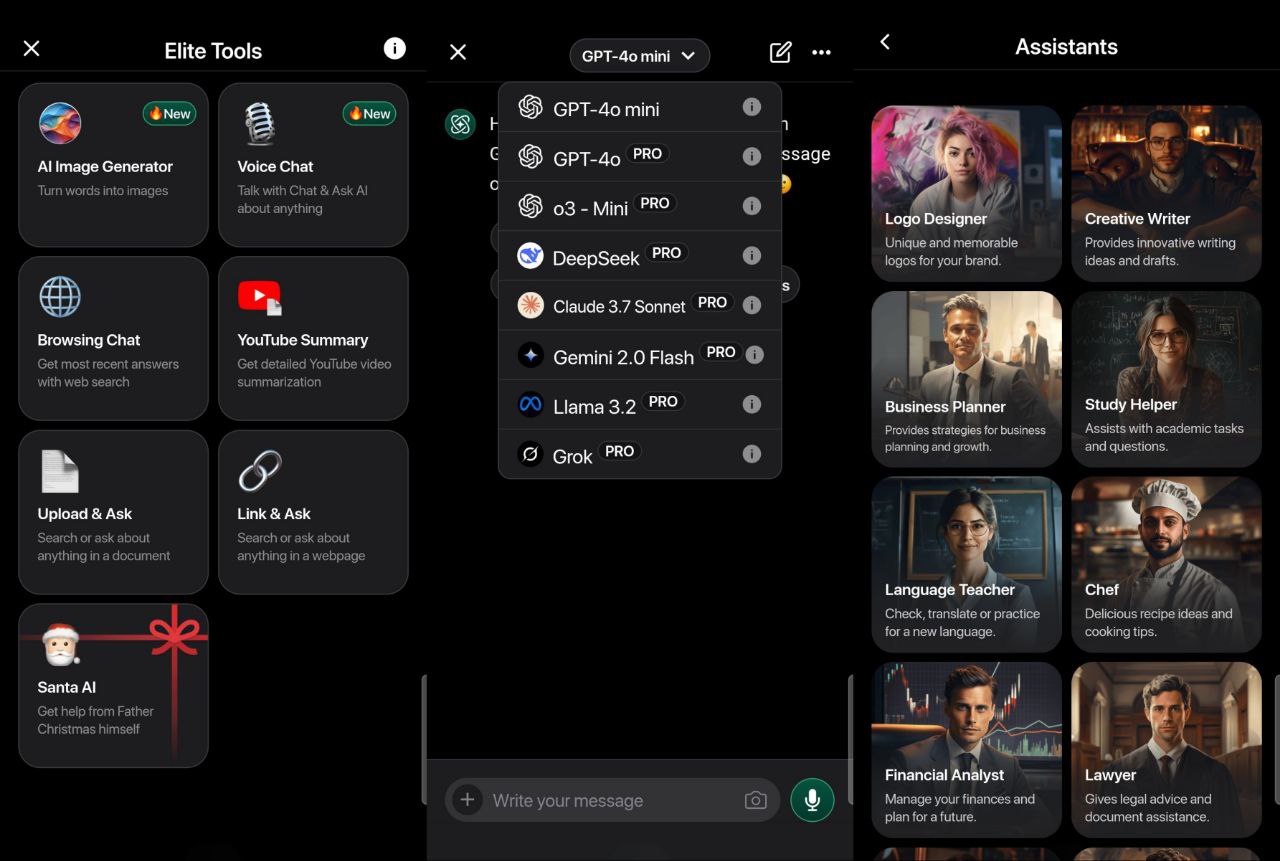Open the Lawyer assistant card
The width and height of the screenshot is (1280, 861).
pyautogui.click(x=1166, y=750)
